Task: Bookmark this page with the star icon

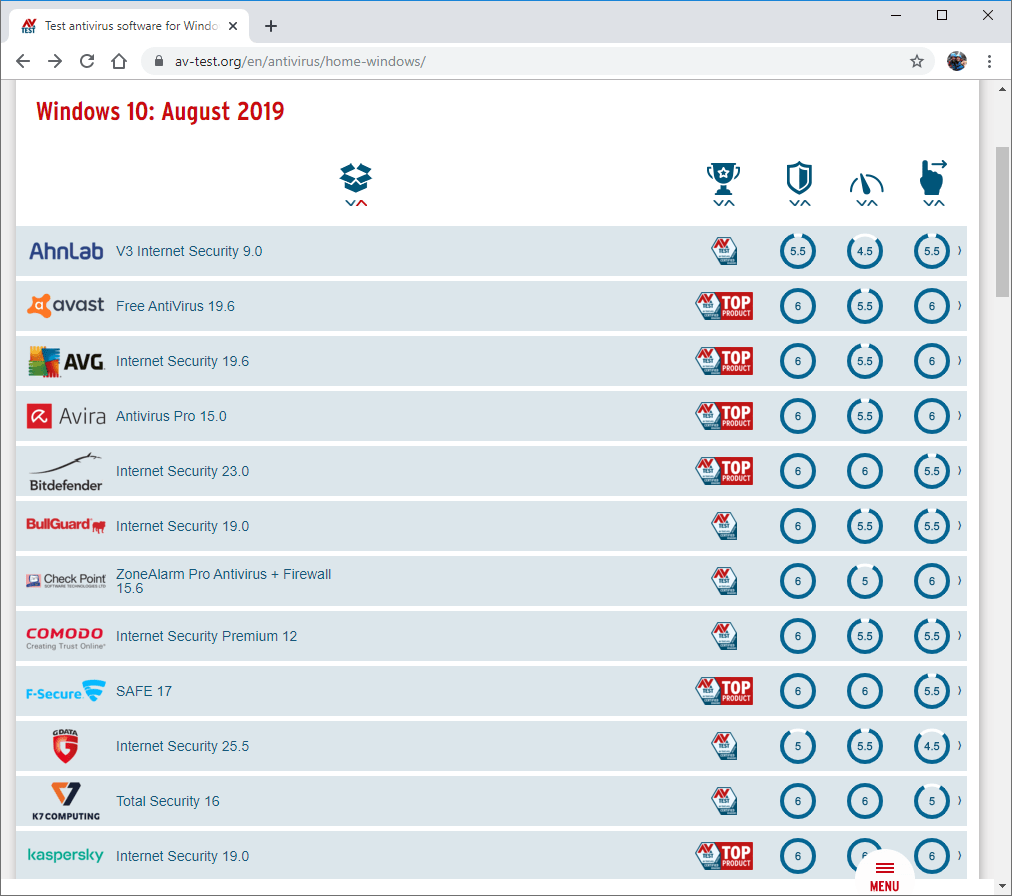Action: [x=916, y=61]
